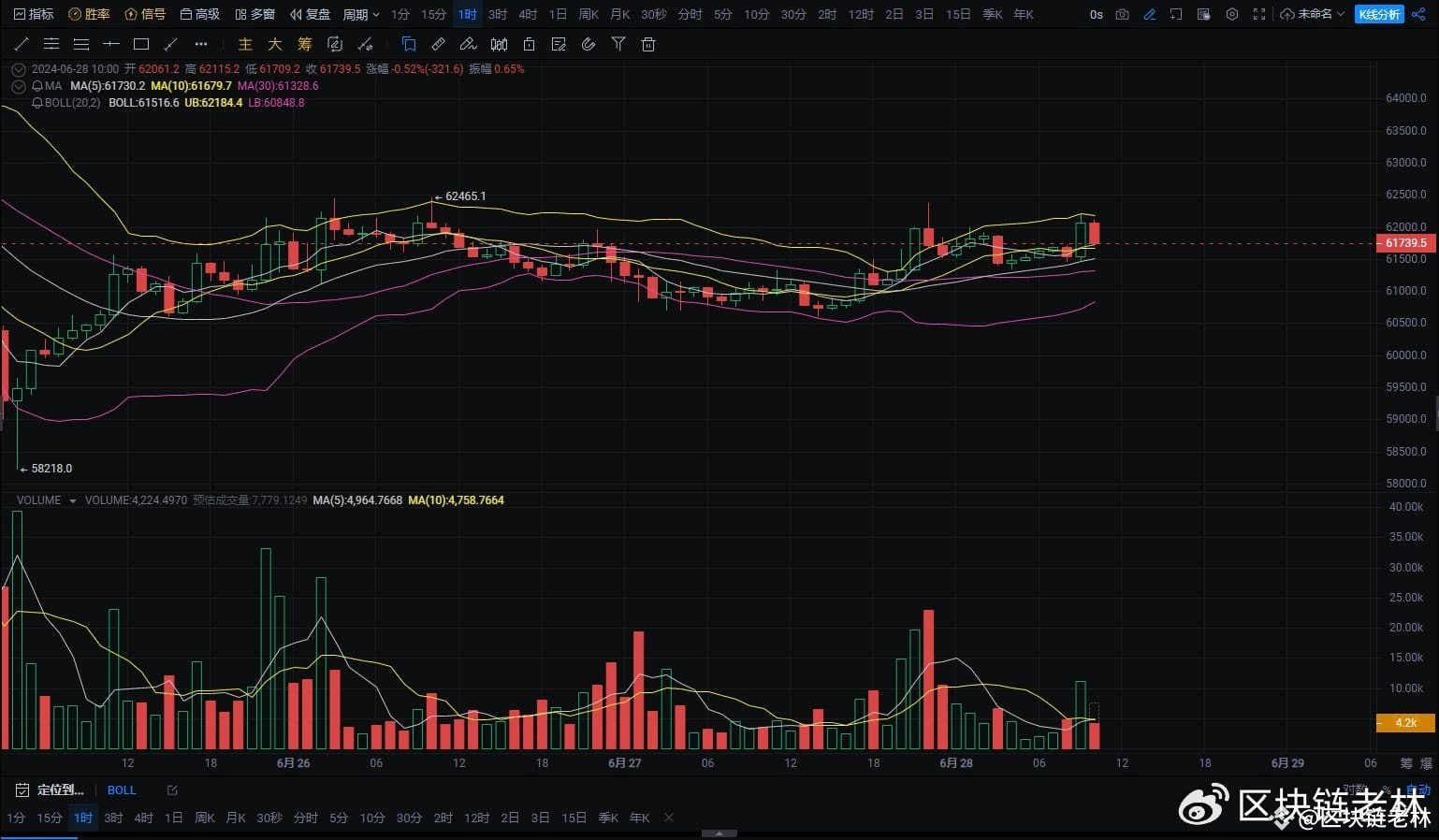The height and width of the screenshot is (840, 1439).
Task: Select the 15分 interval in bottom bar
Action: point(49,818)
